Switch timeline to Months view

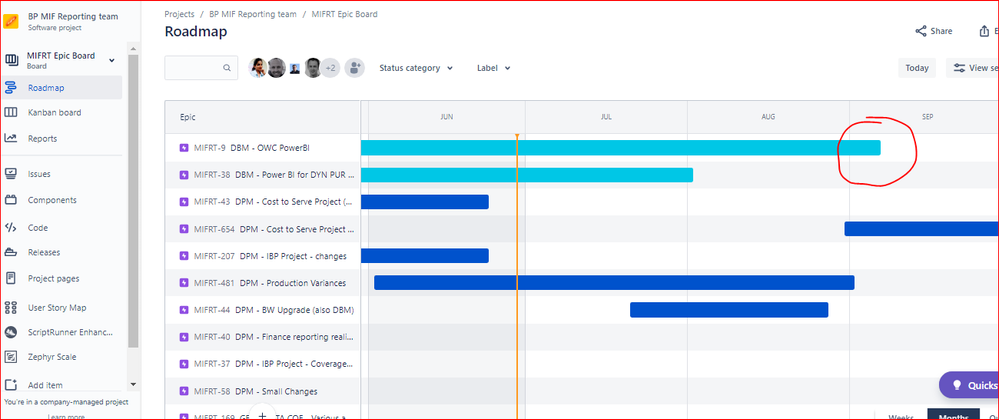click(953, 416)
